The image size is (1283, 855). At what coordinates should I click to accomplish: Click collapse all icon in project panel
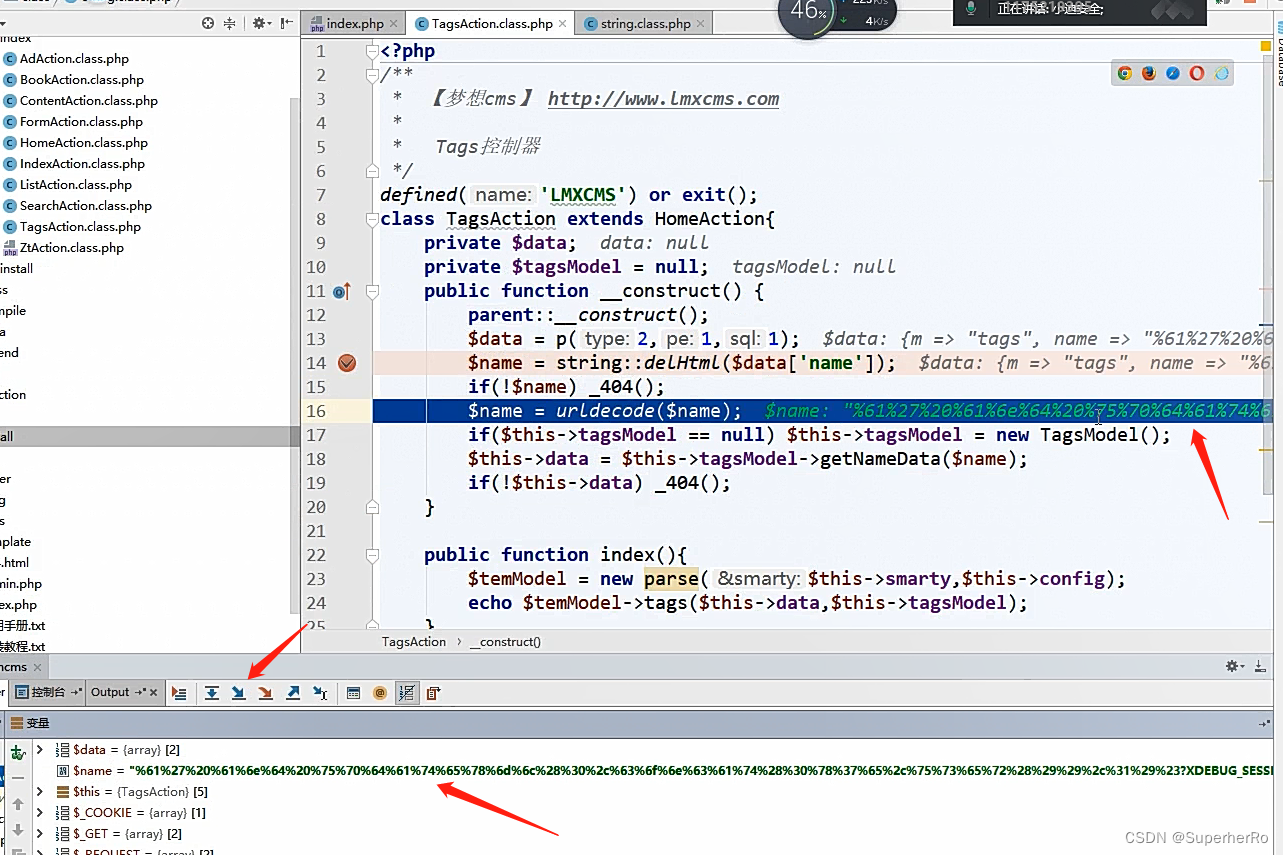[229, 23]
